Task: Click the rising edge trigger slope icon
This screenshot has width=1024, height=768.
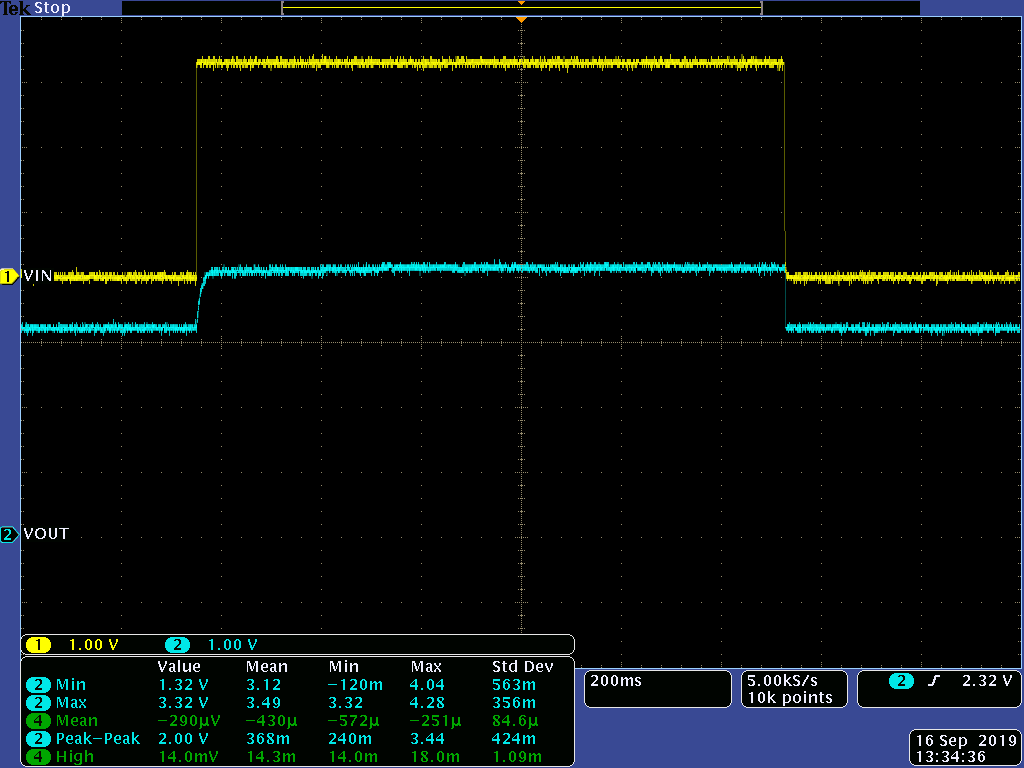Action: [x=934, y=681]
